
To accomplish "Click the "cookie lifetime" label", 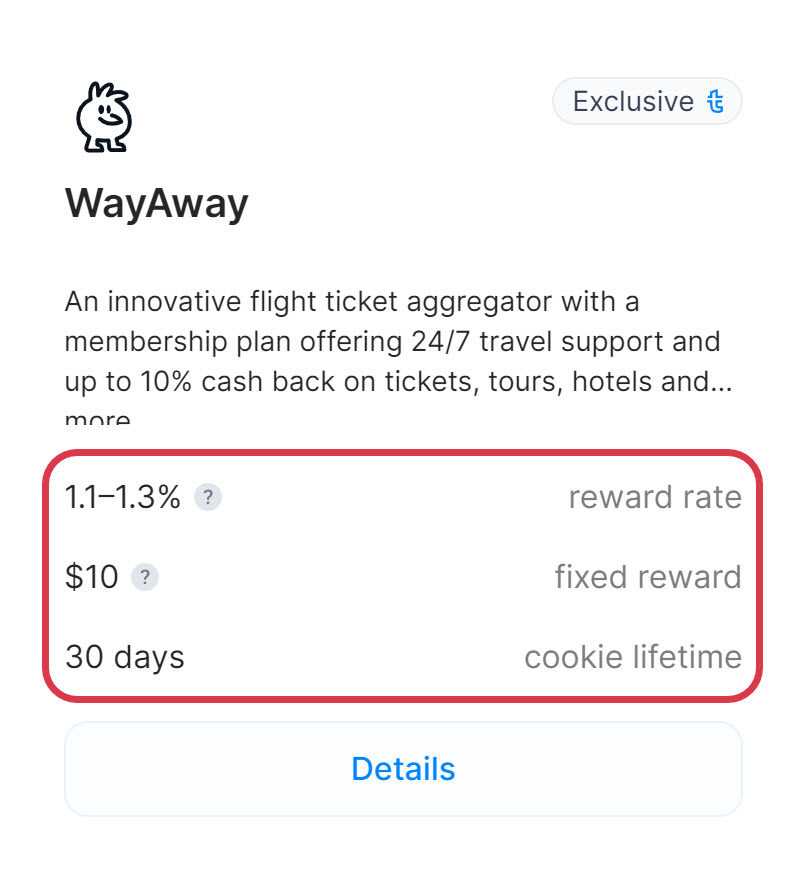I will click(x=633, y=657).
